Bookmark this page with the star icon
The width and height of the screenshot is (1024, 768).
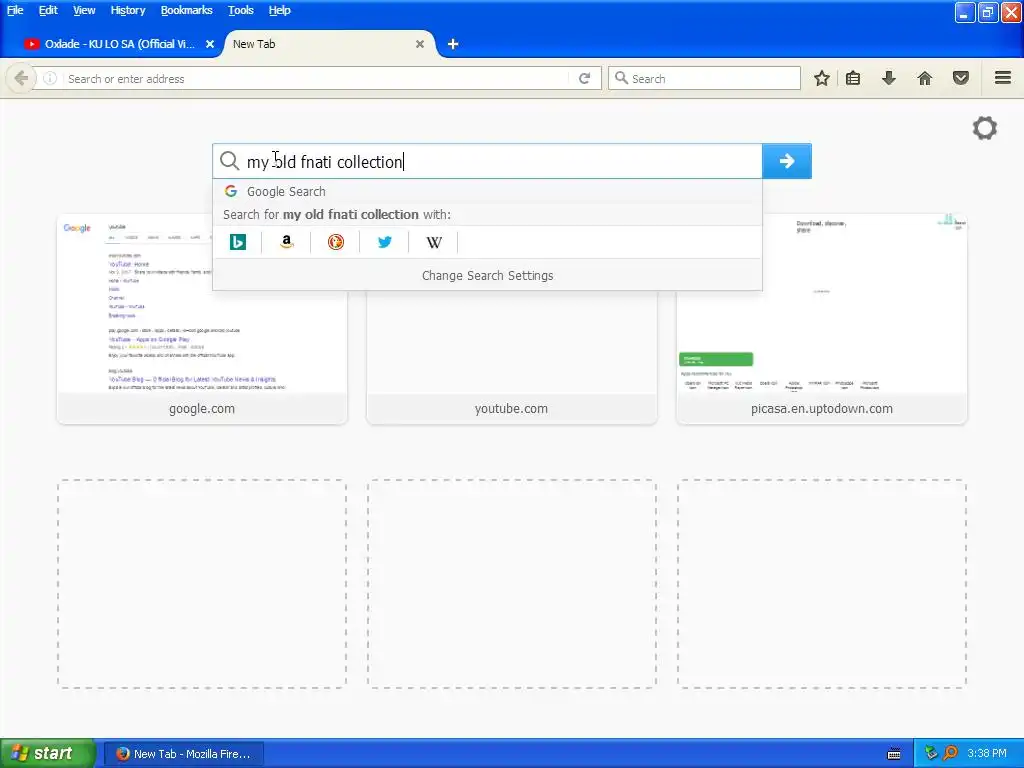coord(822,78)
